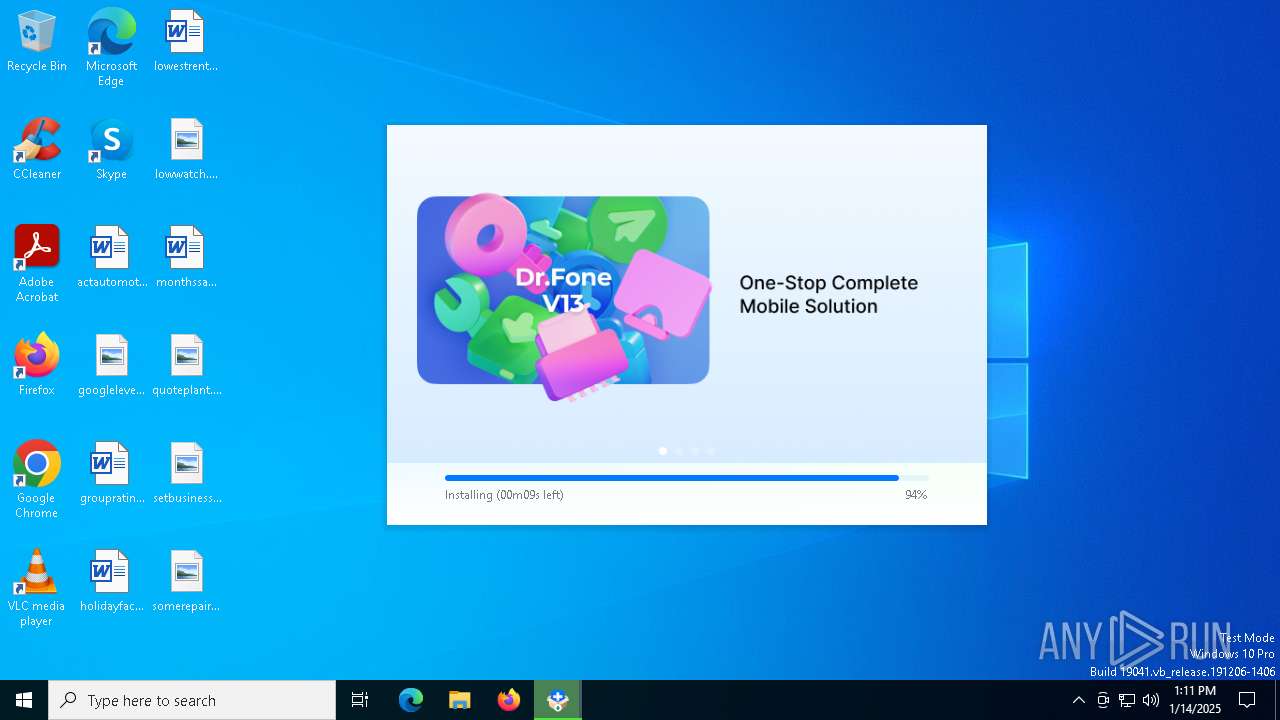Select the quoteplant image file
This screenshot has width=1280, height=720.
pos(186,365)
